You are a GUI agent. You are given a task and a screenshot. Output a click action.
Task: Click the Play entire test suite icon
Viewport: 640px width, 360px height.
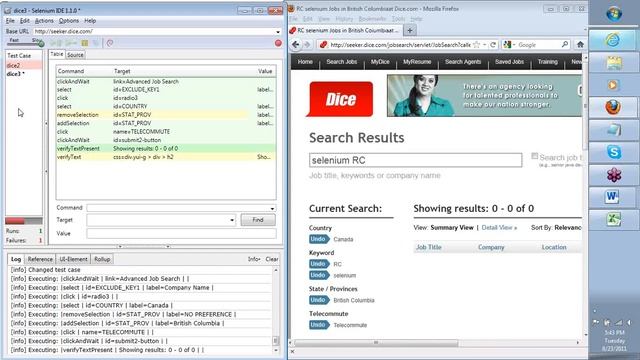point(55,43)
